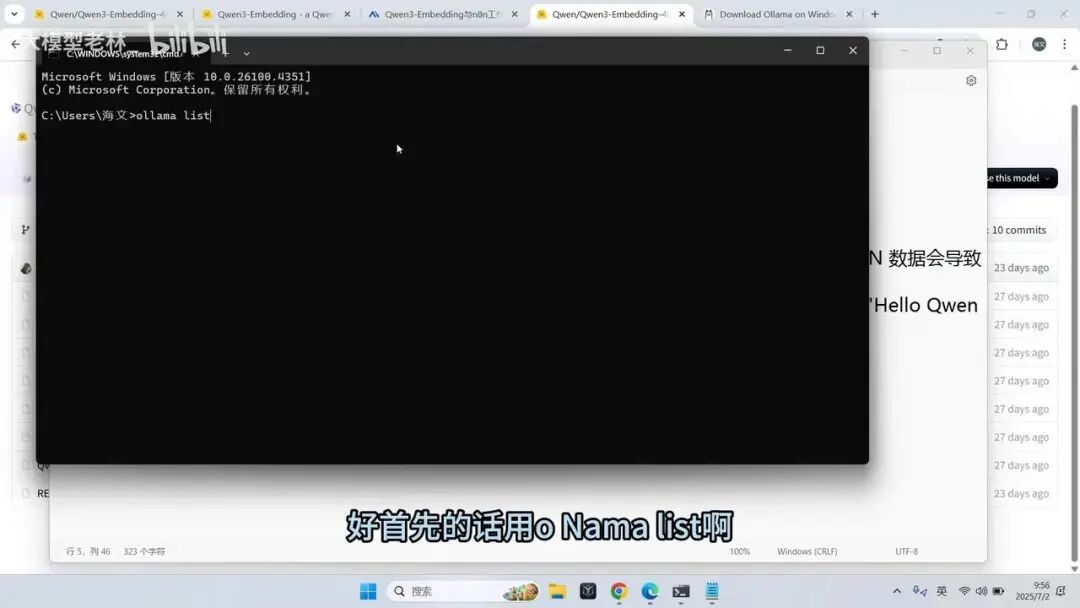This screenshot has width=1080, height=608.
Task: Switch to the Qwen3-Embedding n8n tab
Action: 443,14
